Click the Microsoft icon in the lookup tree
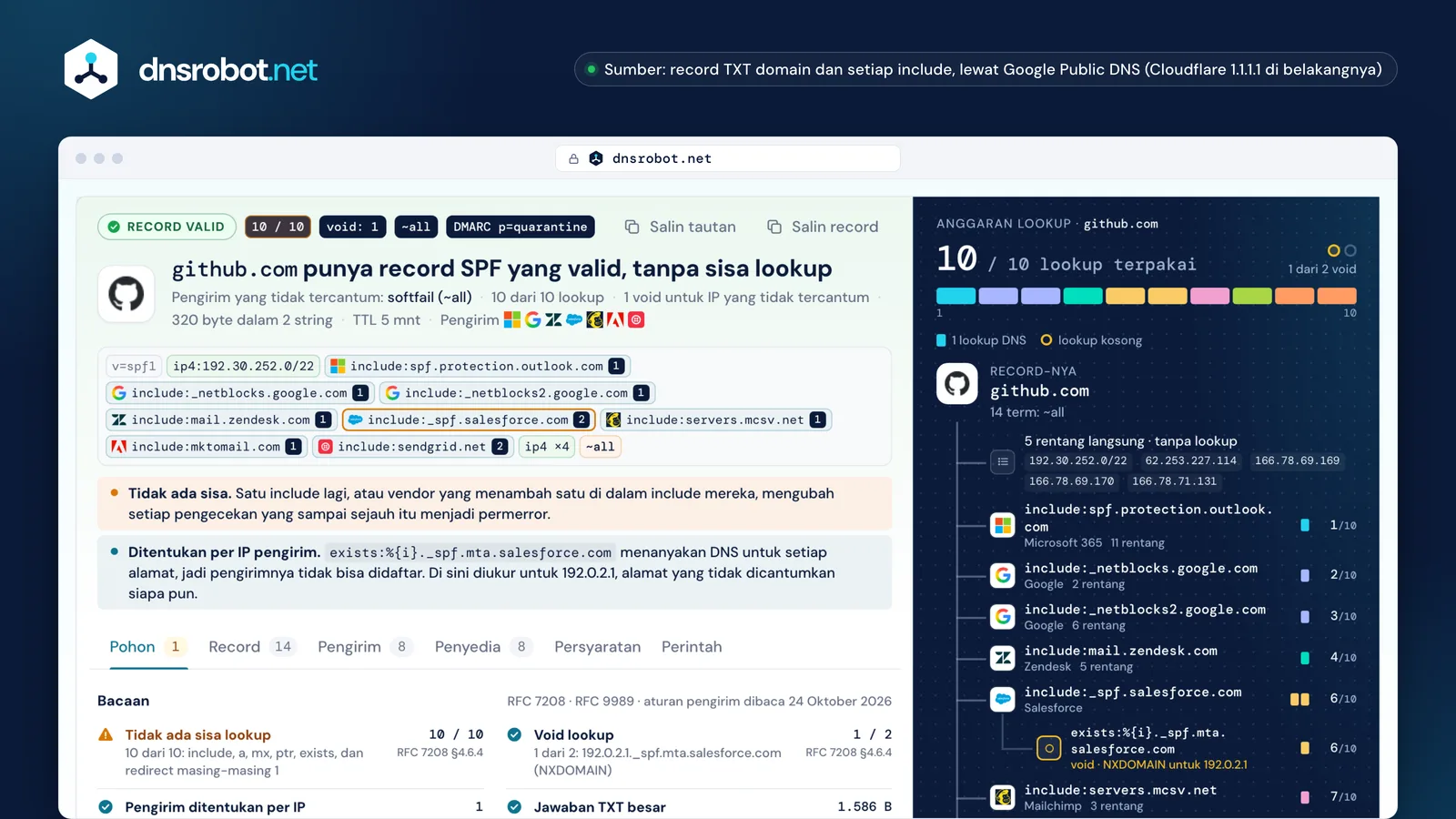 1003,525
